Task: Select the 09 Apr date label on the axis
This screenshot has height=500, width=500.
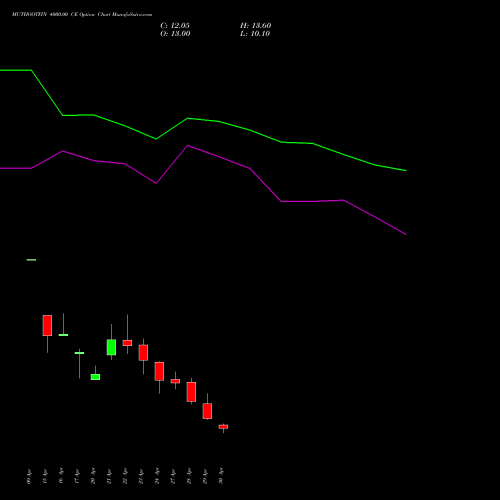Action: 29,476
